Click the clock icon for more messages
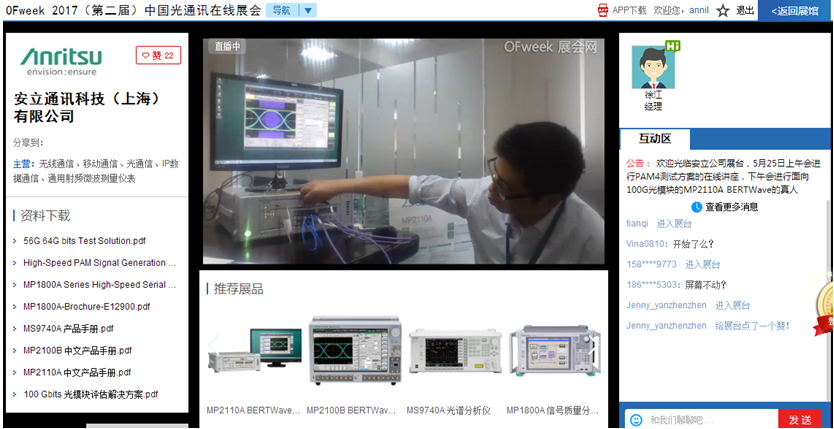Viewport: 834px width, 429px height. tap(697, 207)
